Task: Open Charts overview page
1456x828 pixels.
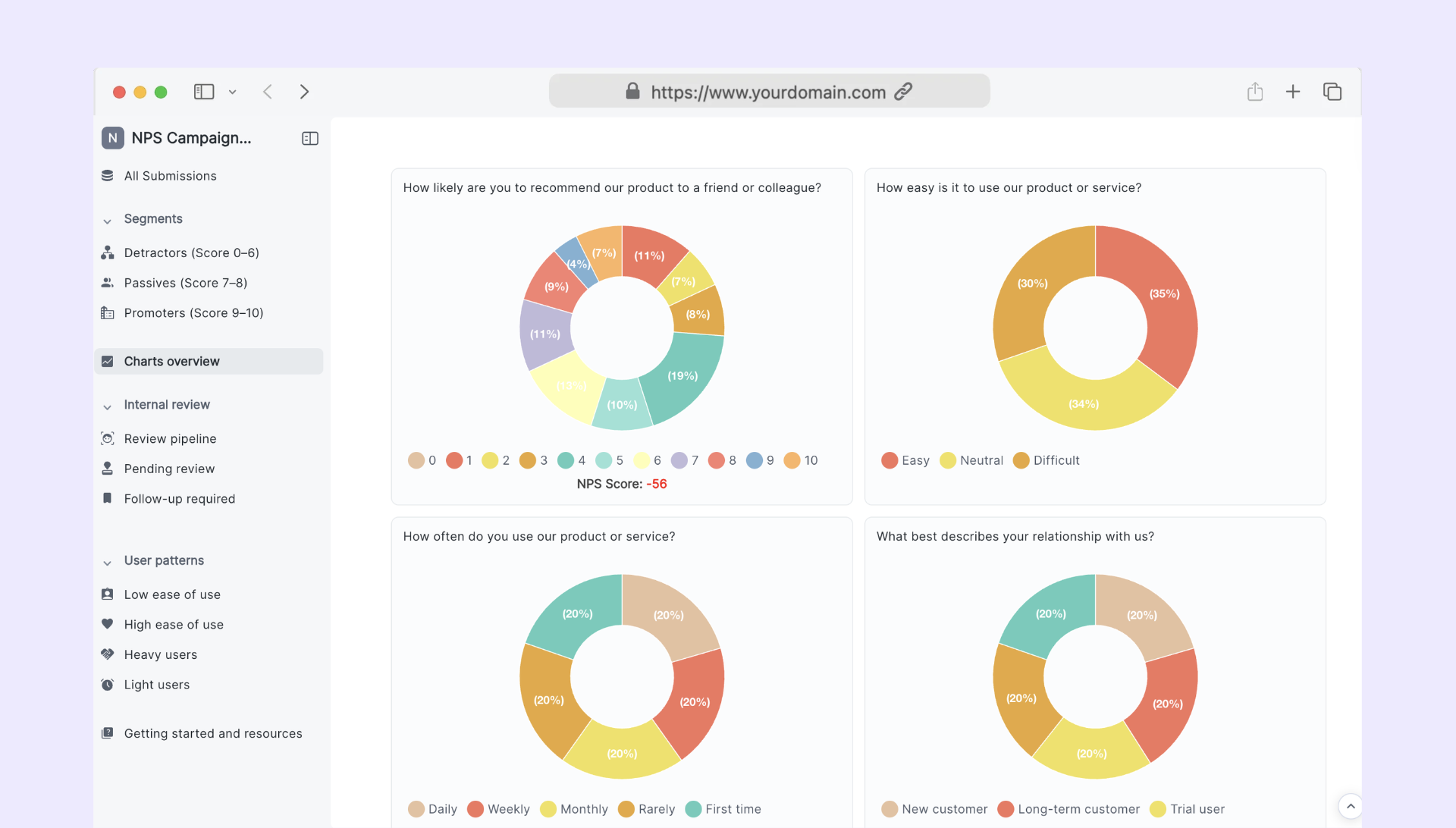Action: [209, 362]
